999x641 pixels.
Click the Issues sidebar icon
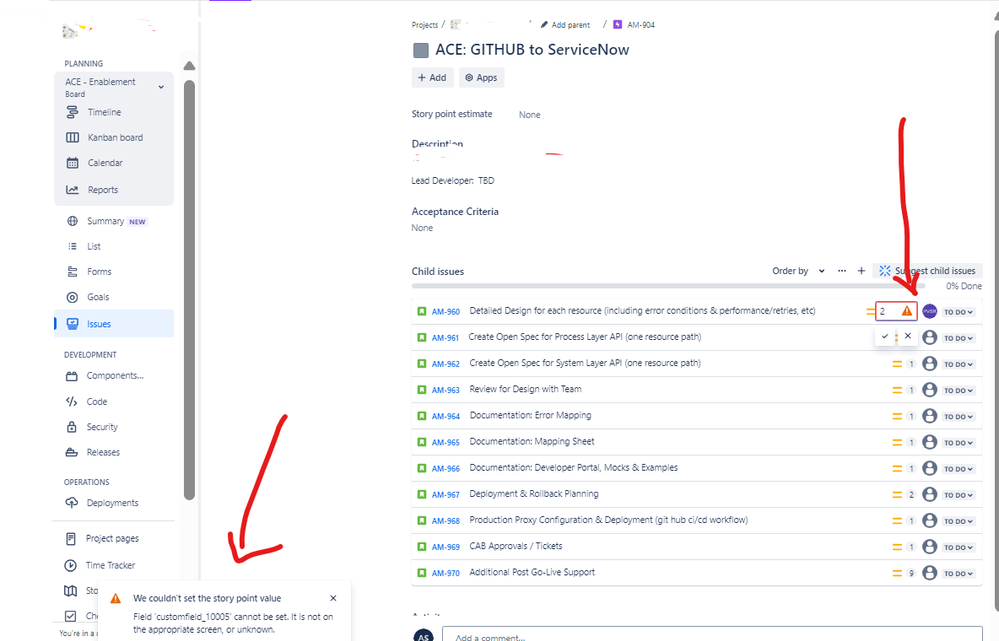coord(73,324)
